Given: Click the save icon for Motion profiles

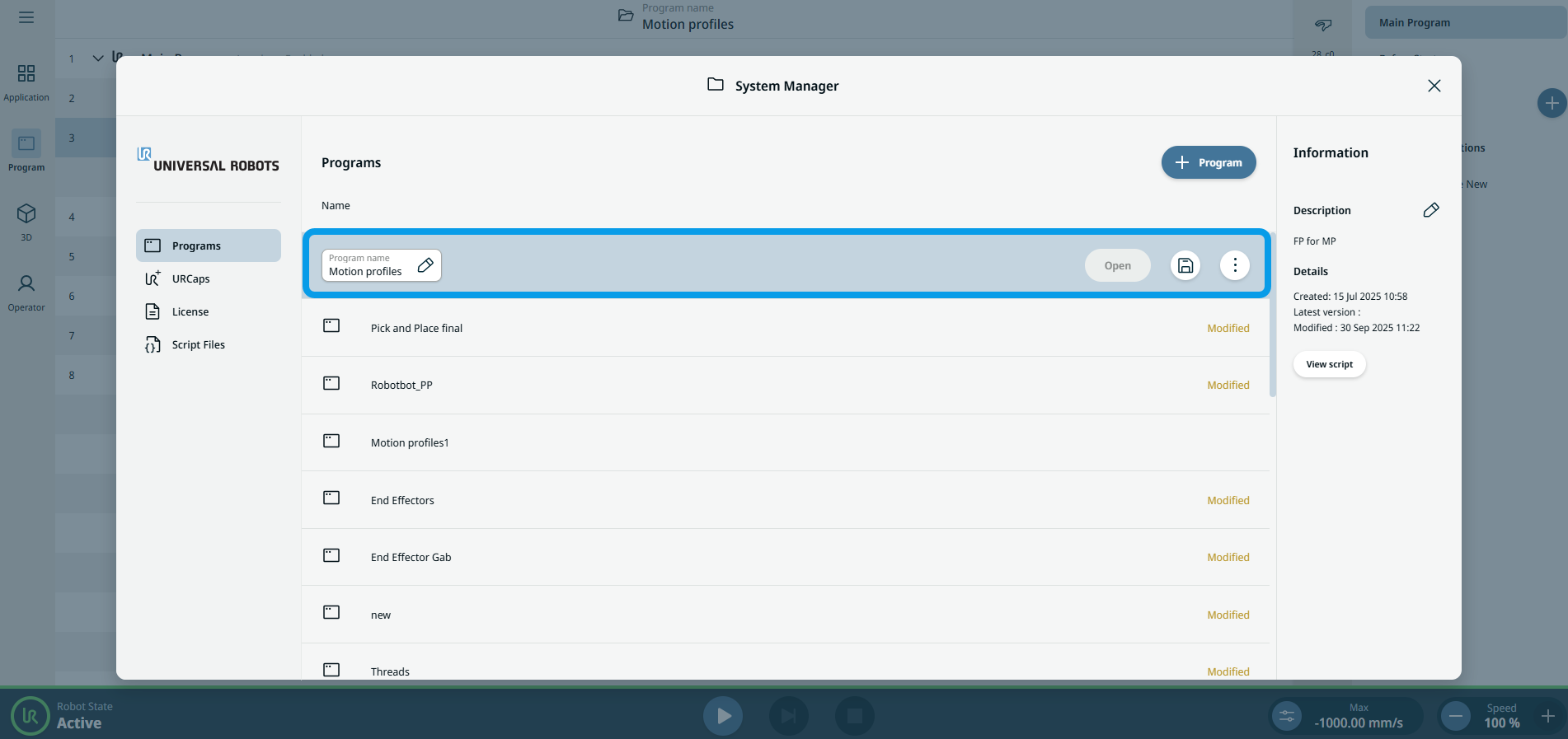Looking at the screenshot, I should pyautogui.click(x=1185, y=265).
